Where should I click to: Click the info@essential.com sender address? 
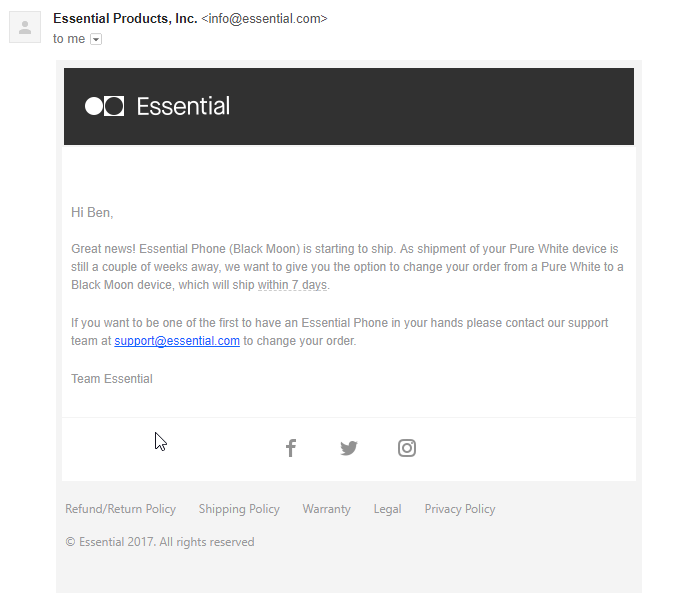tap(264, 19)
